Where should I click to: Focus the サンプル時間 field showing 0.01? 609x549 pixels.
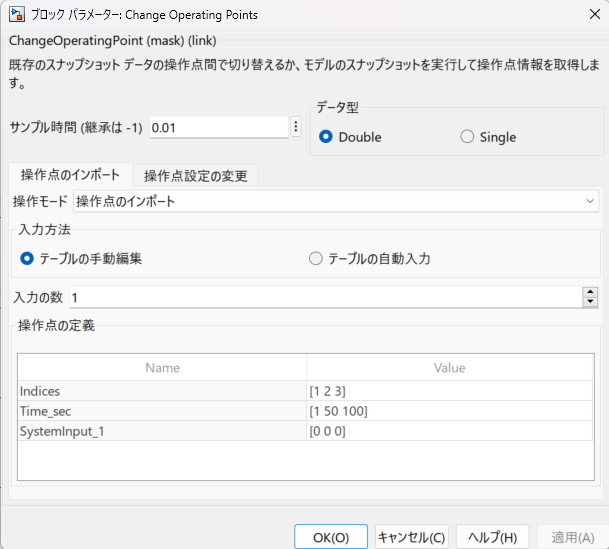pos(219,127)
